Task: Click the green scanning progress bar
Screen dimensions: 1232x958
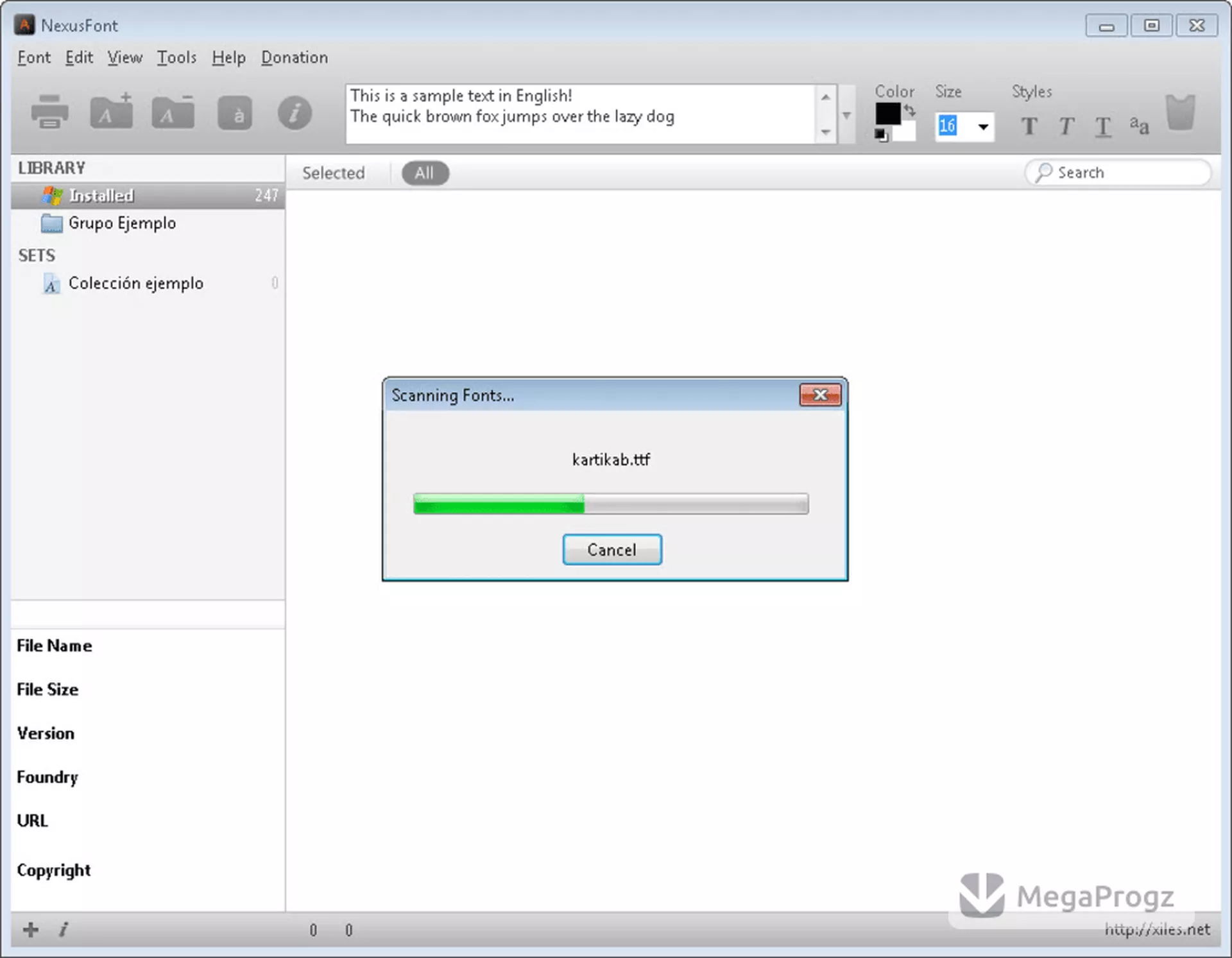Action: 611,504
